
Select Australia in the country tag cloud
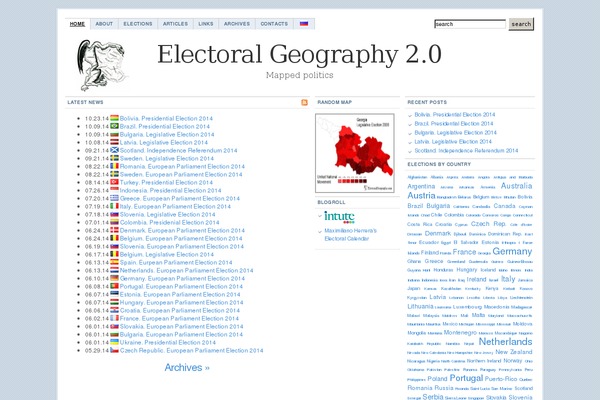(x=516, y=186)
